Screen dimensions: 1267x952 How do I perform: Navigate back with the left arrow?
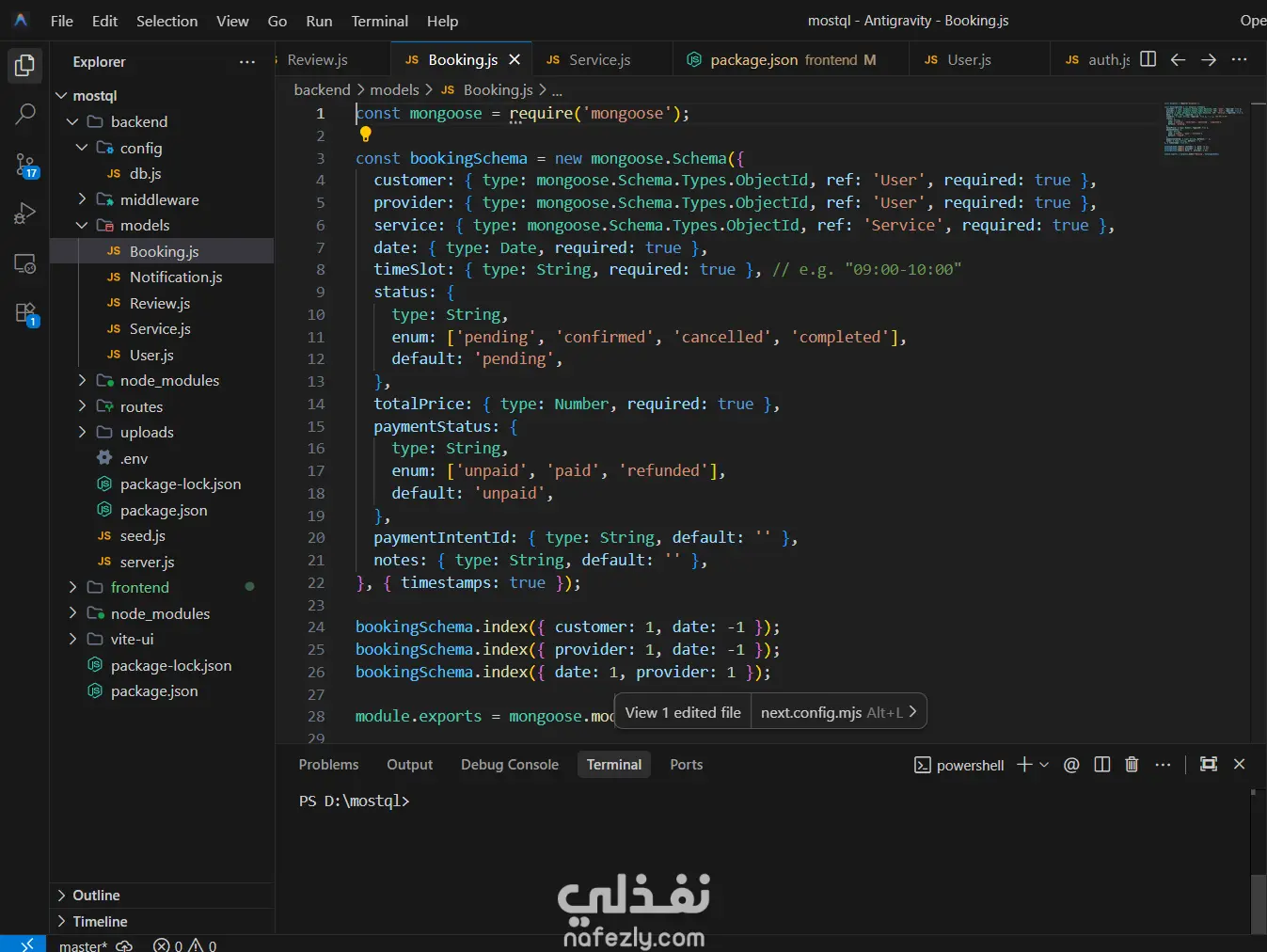click(1178, 59)
